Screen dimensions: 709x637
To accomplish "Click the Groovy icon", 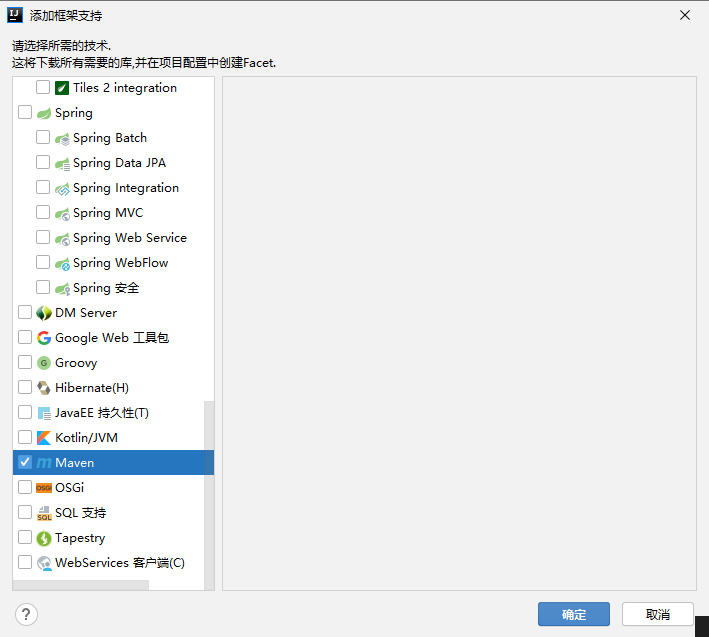I will pyautogui.click(x=44, y=363).
